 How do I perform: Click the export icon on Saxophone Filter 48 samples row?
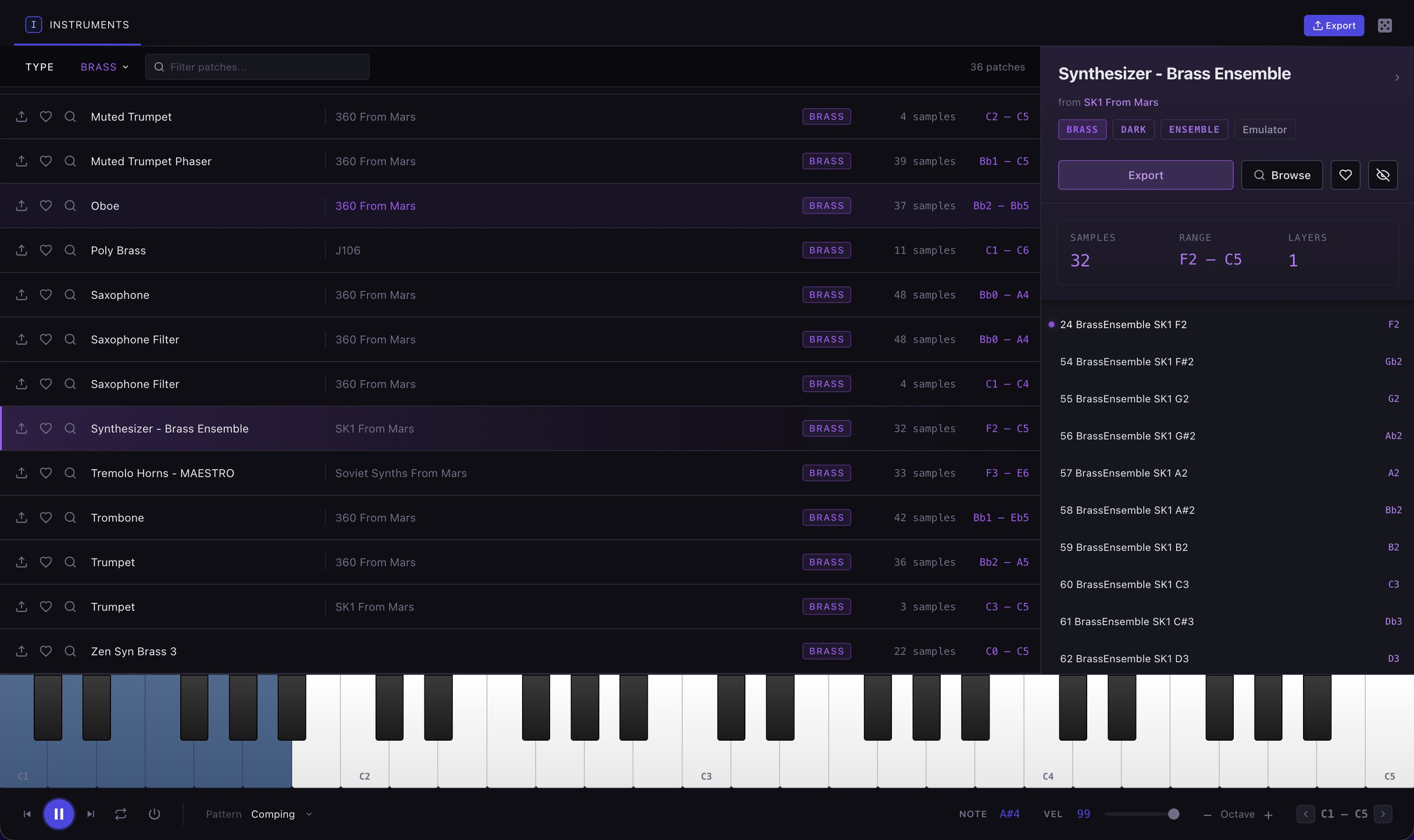22,339
